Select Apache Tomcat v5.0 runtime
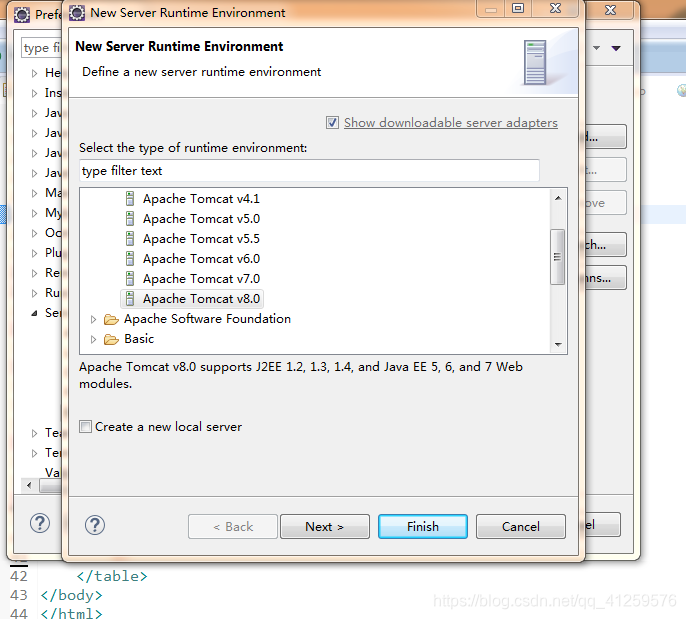 tap(201, 219)
